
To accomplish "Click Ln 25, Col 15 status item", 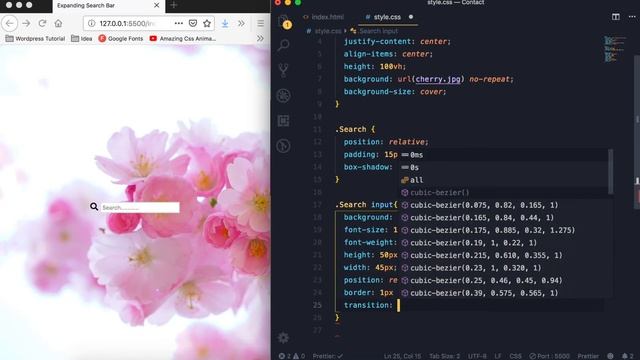I will pyautogui.click(x=402, y=356).
